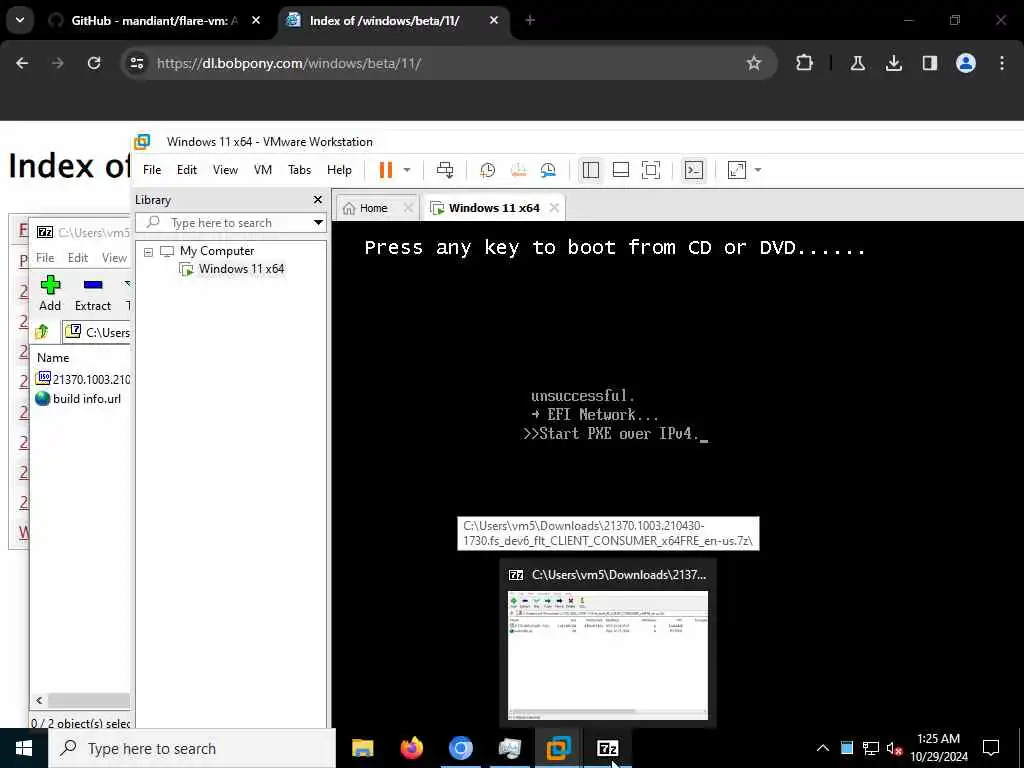The width and height of the screenshot is (1024, 768).
Task: Reload the browser page
Action: point(94,63)
